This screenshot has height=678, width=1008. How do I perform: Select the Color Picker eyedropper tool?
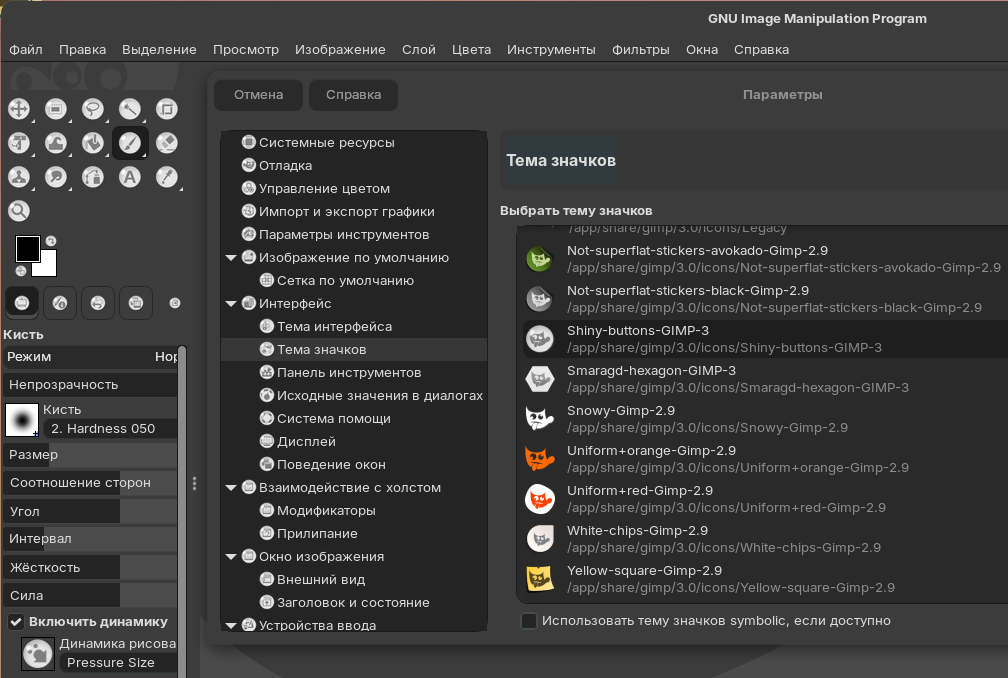(x=166, y=177)
